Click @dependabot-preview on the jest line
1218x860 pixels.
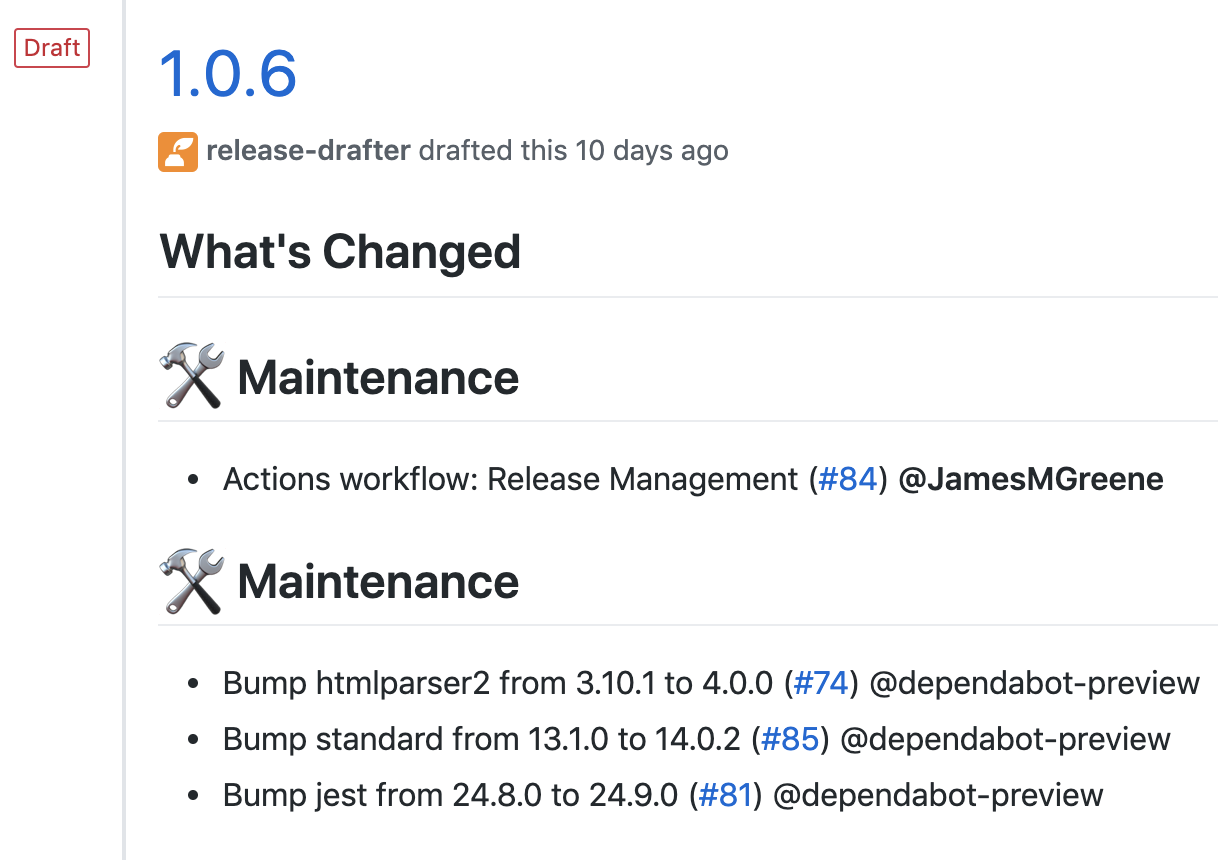click(x=938, y=795)
